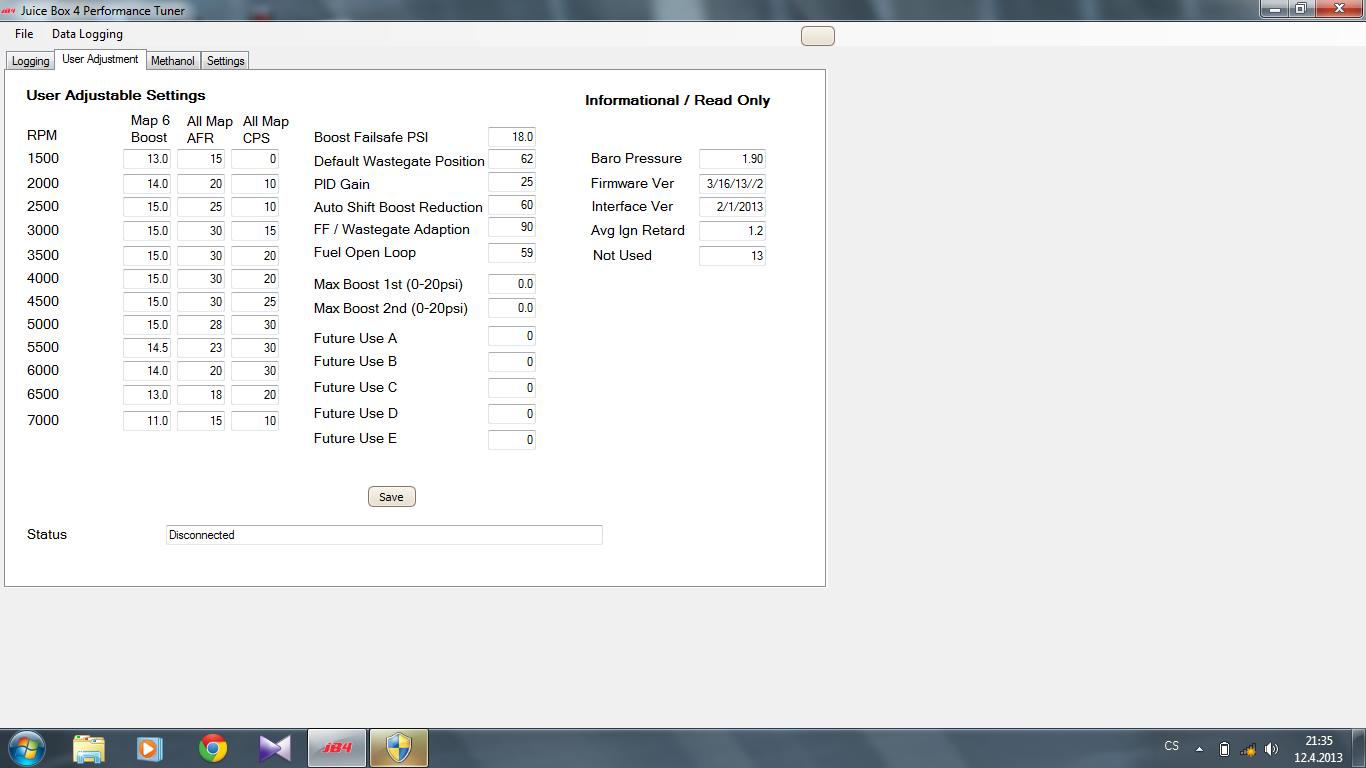
Task: Click the Future Use D field
Action: (x=512, y=414)
